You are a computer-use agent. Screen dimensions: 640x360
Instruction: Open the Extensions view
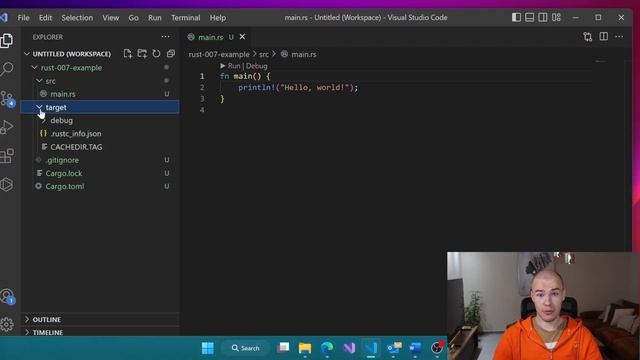pos(7,156)
